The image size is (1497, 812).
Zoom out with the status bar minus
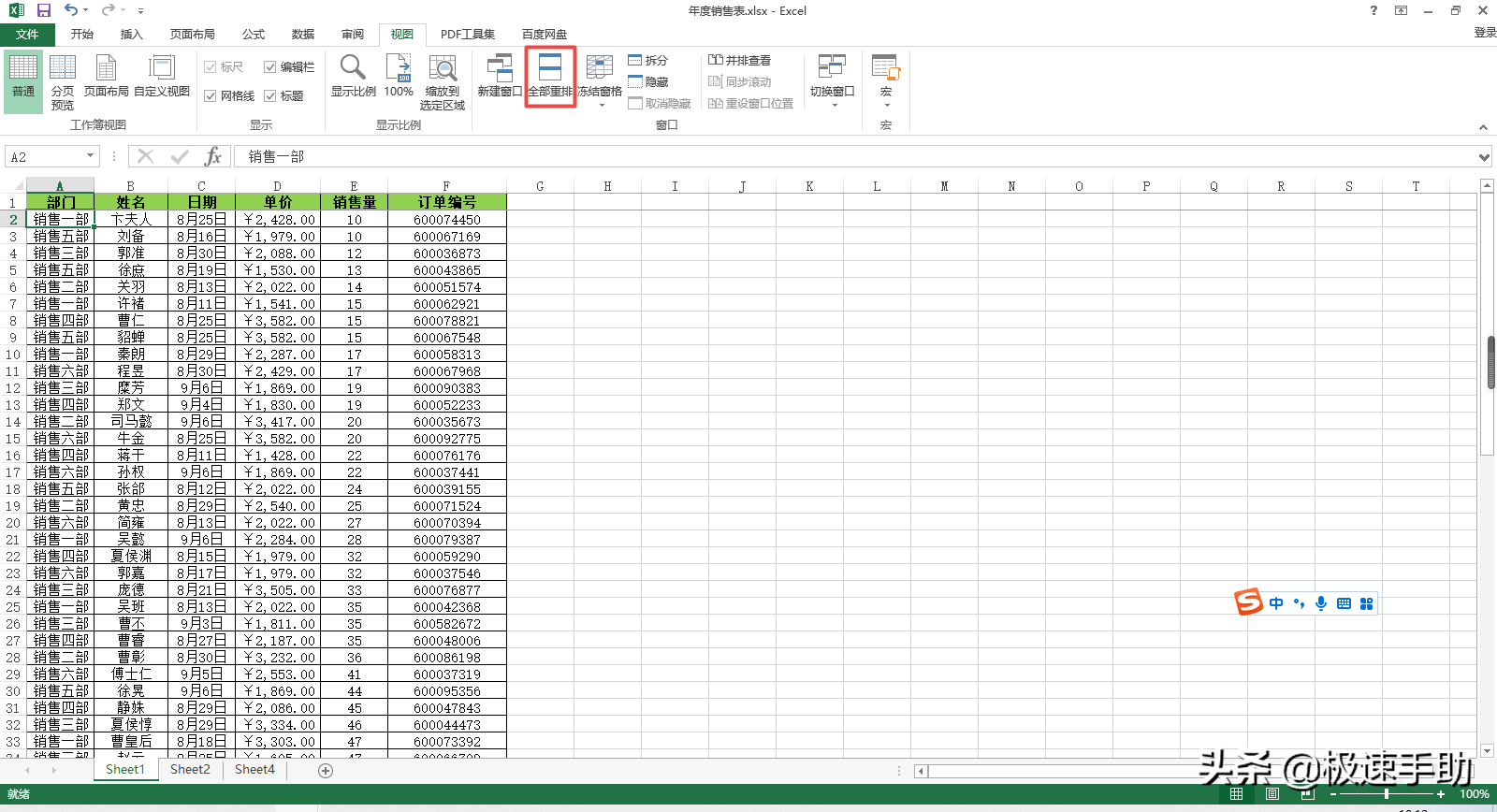1333,794
